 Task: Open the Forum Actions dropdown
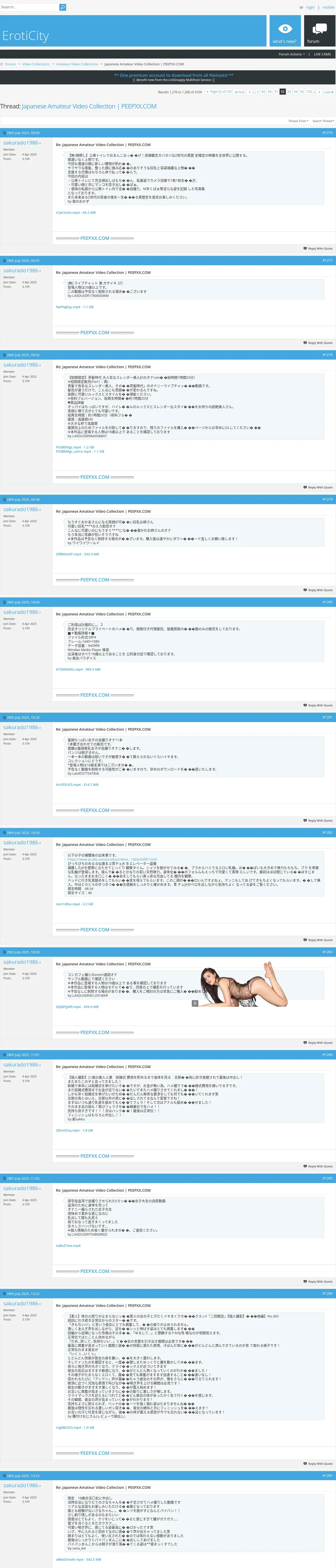pyautogui.click(x=292, y=54)
